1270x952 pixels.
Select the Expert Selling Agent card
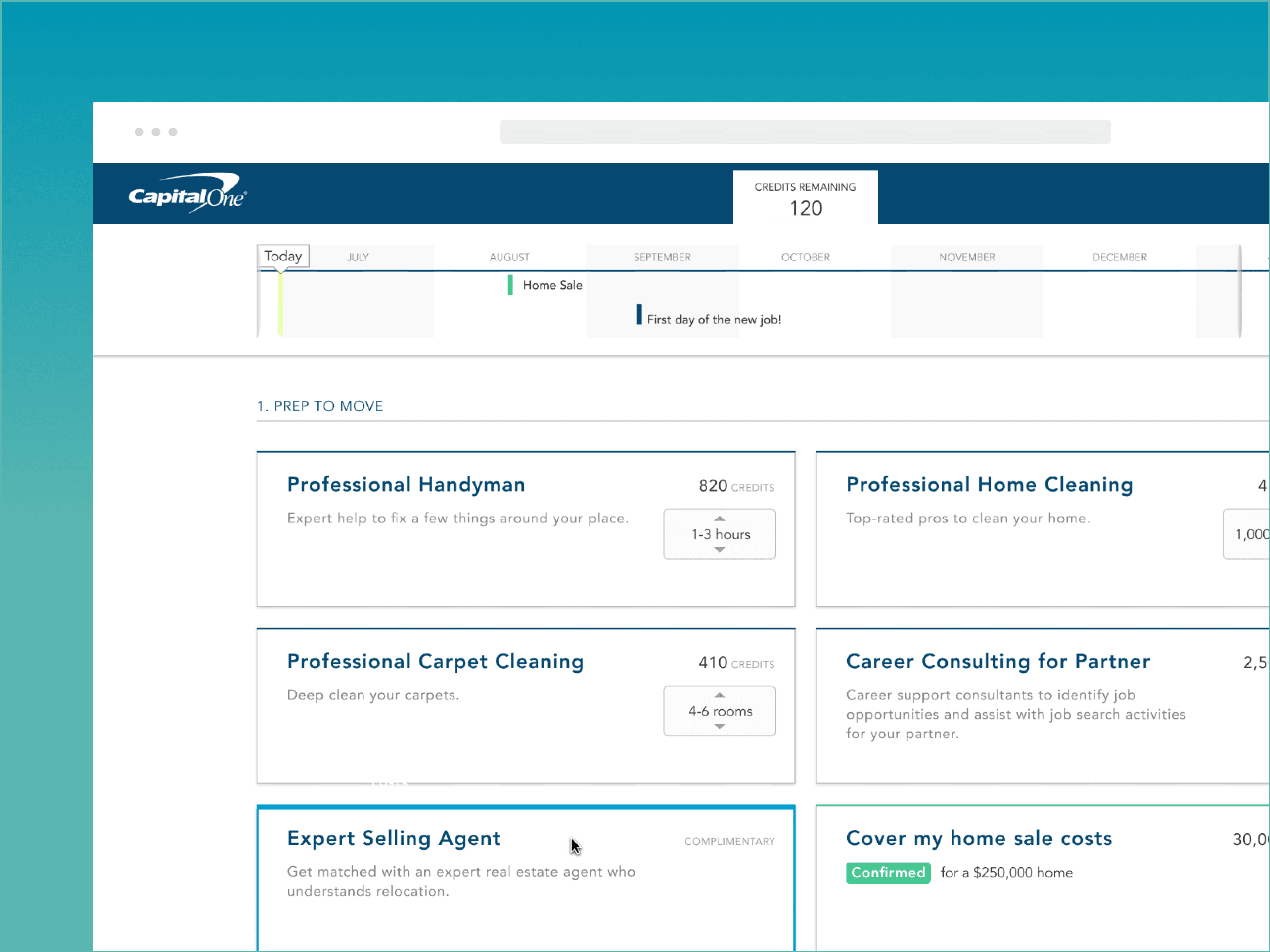click(393, 838)
